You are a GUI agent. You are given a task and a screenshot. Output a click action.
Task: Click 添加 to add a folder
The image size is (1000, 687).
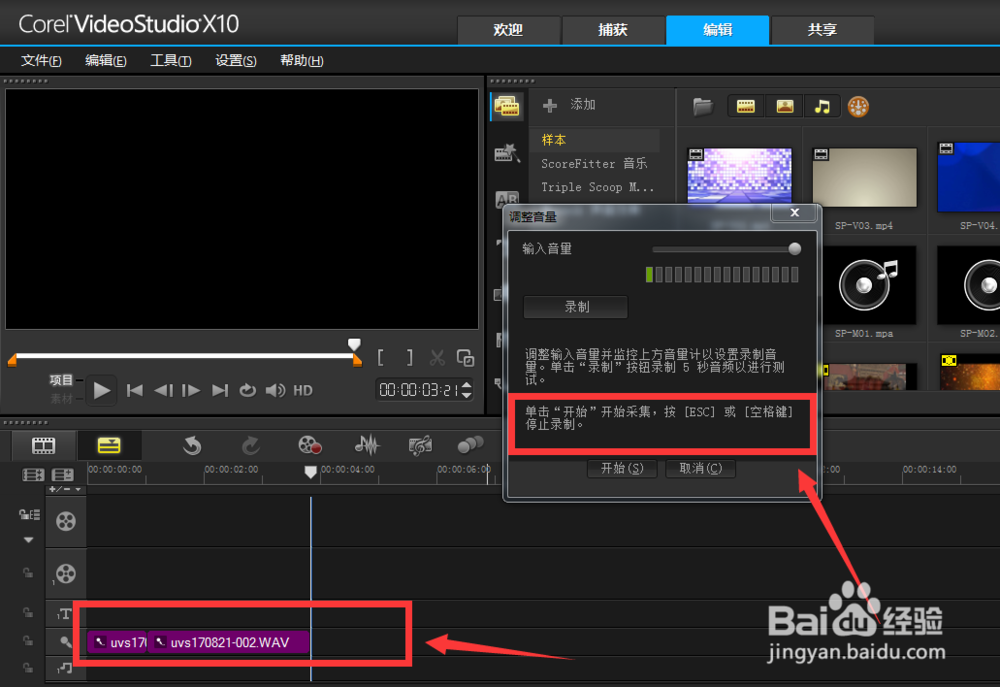570,105
